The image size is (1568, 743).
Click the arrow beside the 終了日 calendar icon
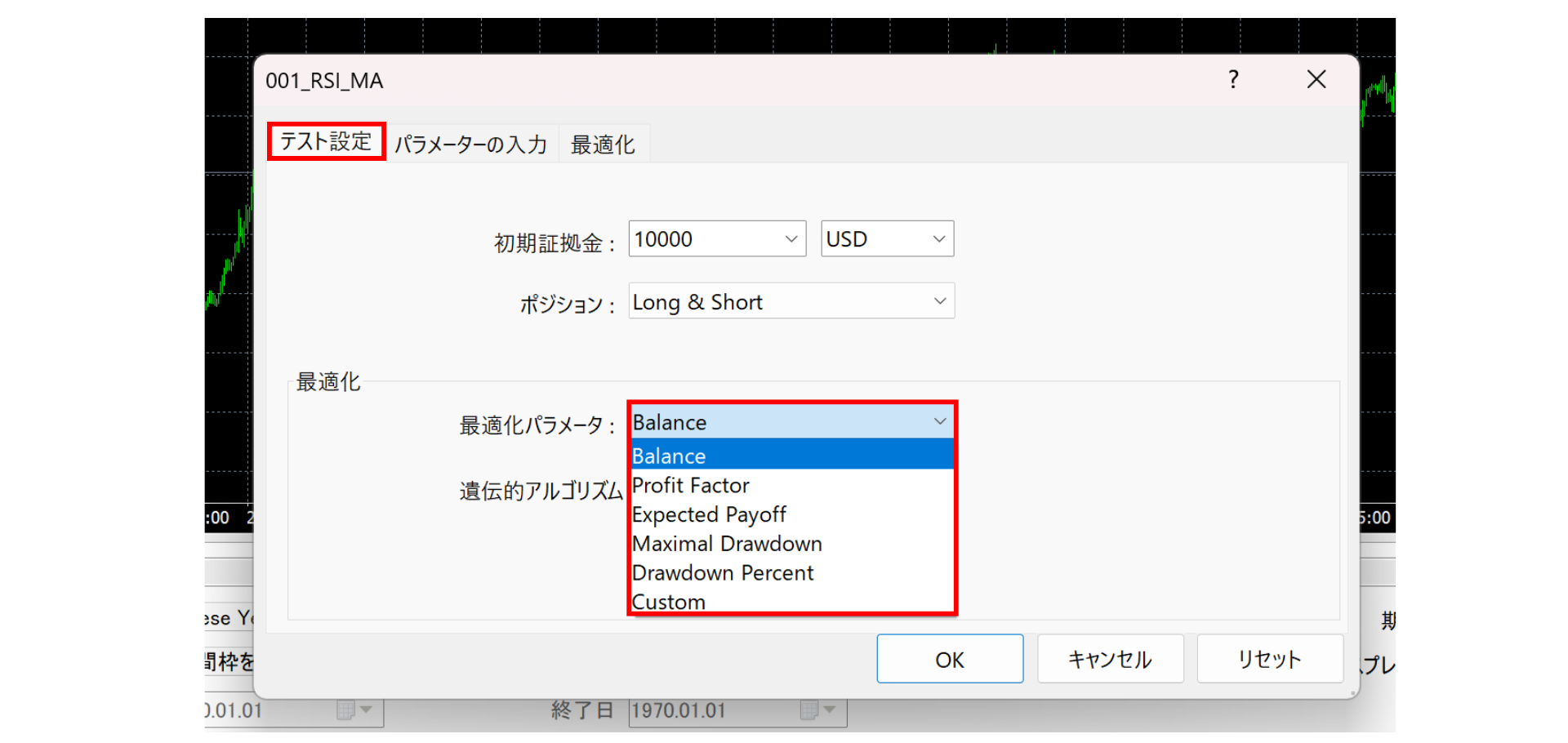[x=830, y=710]
